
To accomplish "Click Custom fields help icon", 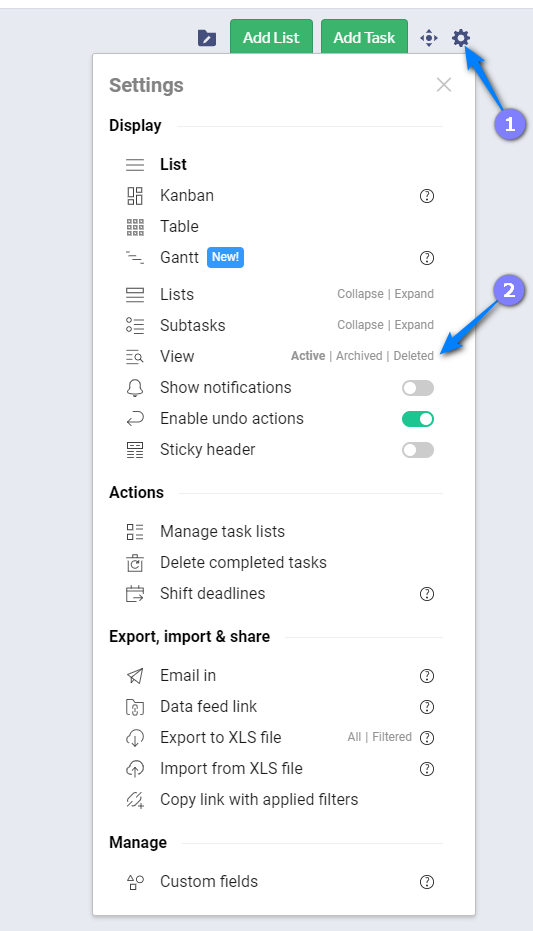I will tap(427, 882).
